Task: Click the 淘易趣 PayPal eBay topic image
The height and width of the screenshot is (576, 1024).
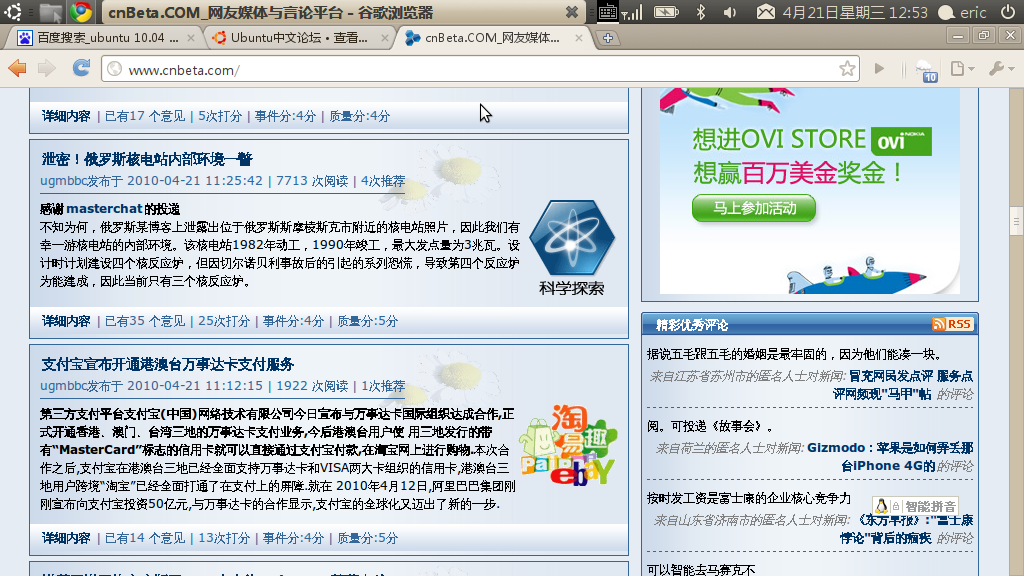Action: [568, 445]
